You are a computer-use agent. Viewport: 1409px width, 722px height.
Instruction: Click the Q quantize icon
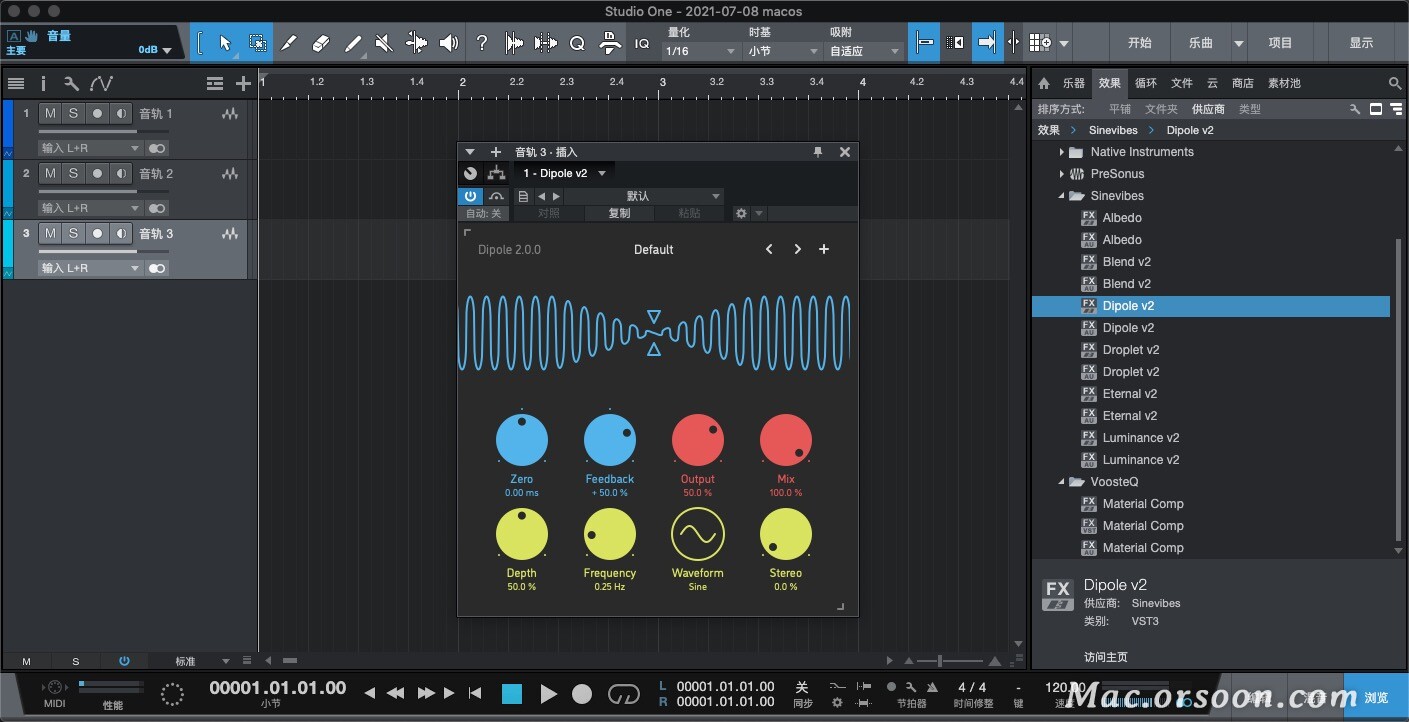577,43
